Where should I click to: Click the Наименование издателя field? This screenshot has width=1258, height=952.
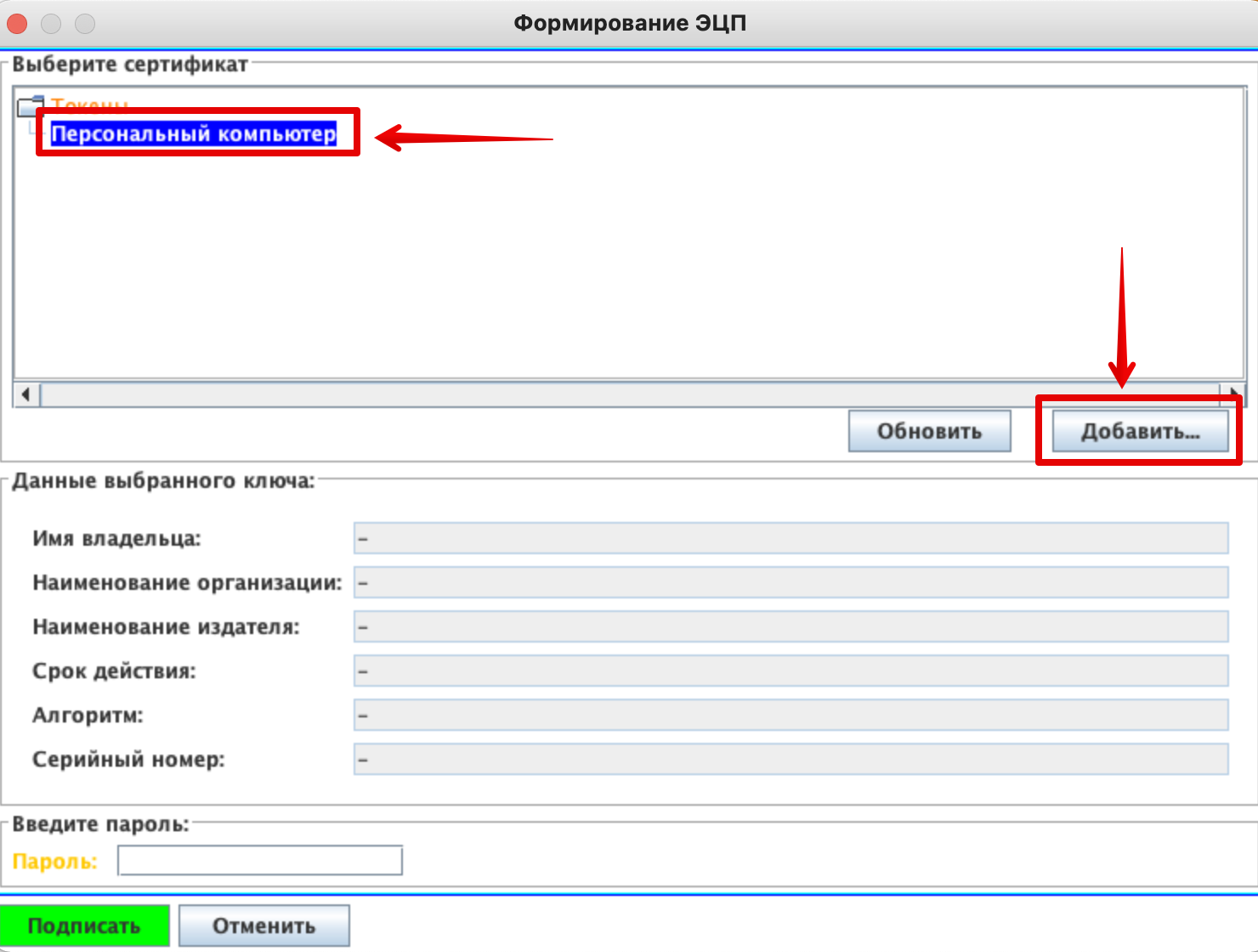(x=791, y=626)
